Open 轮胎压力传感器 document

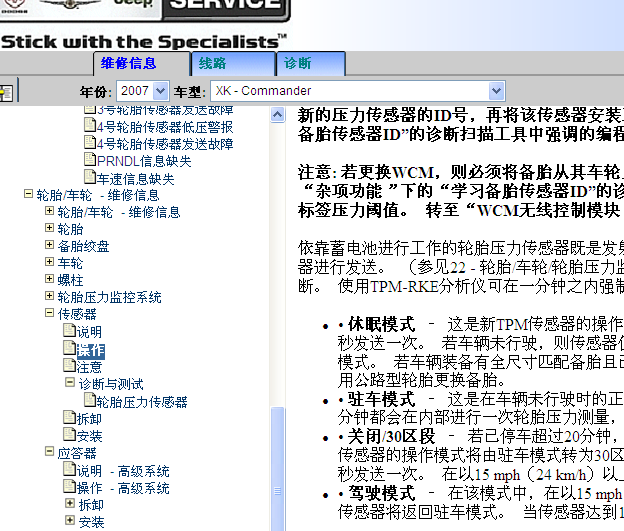(x=142, y=402)
